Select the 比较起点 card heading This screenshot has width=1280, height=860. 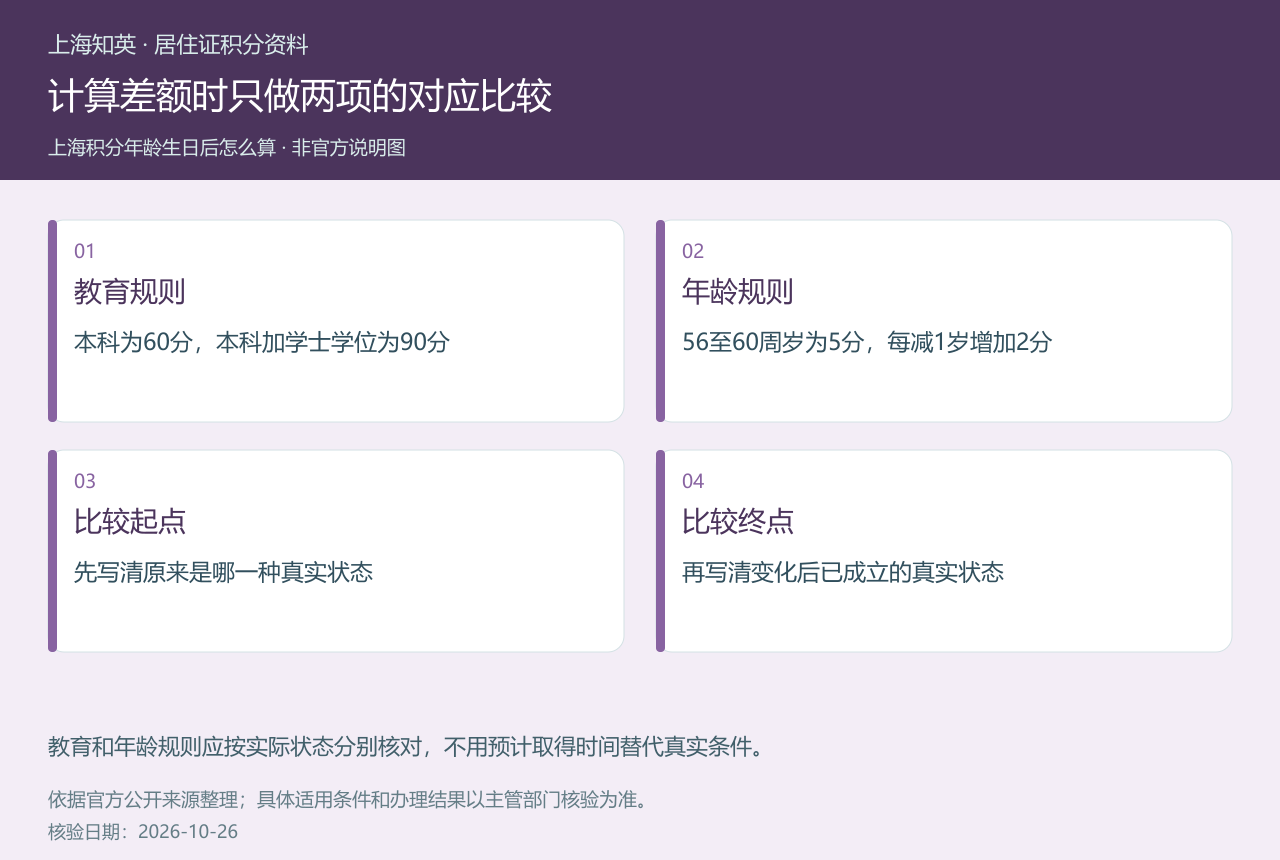(x=130, y=522)
